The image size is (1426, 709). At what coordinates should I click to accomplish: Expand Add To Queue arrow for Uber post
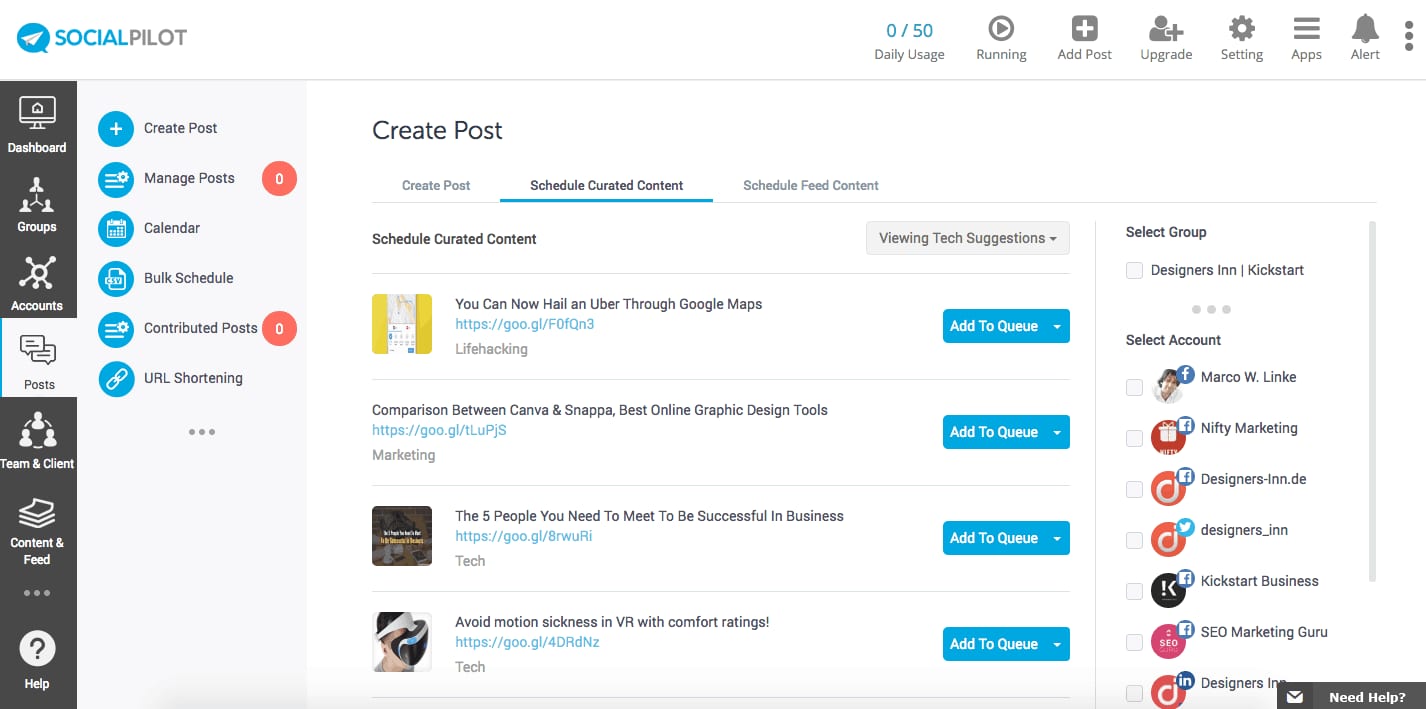pos(1057,326)
